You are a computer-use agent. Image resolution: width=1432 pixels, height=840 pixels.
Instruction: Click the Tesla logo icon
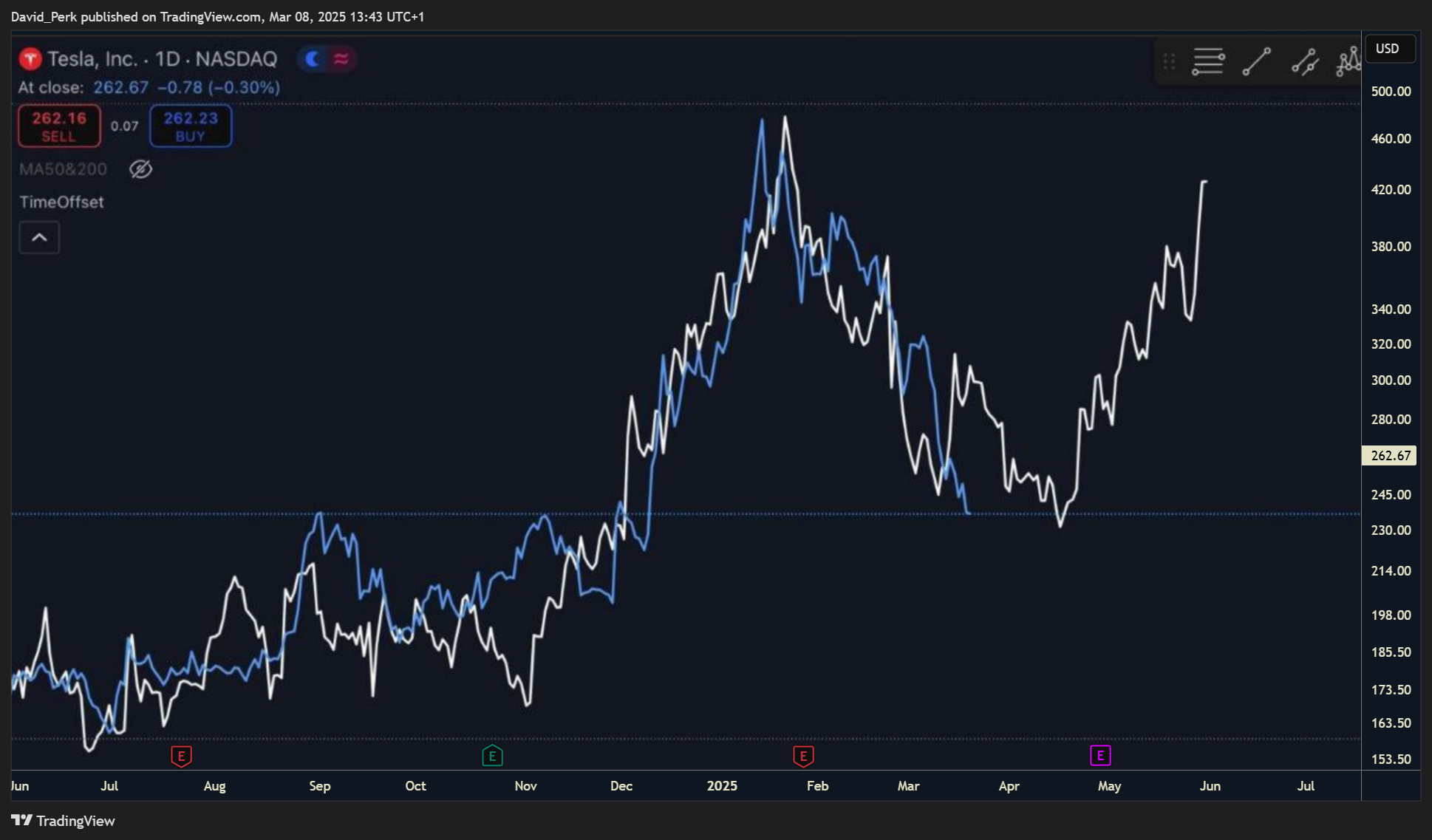click(30, 59)
